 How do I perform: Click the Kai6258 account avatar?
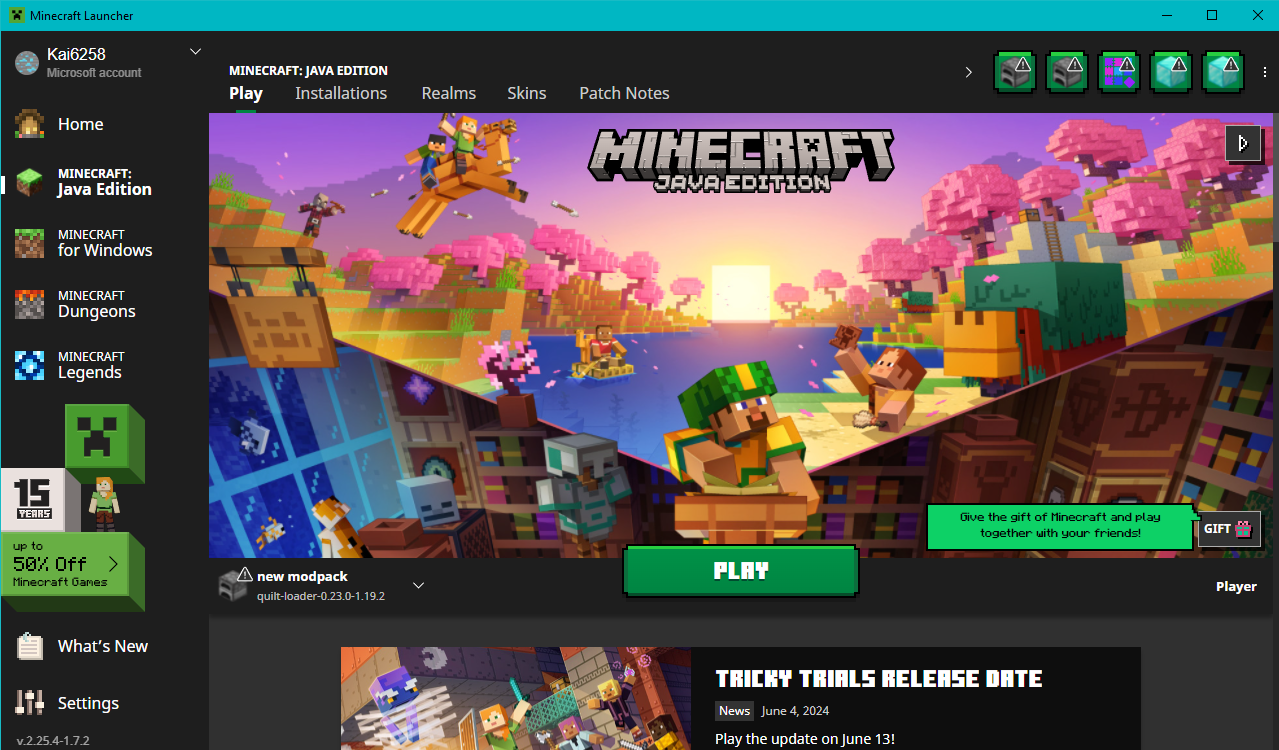pos(27,62)
